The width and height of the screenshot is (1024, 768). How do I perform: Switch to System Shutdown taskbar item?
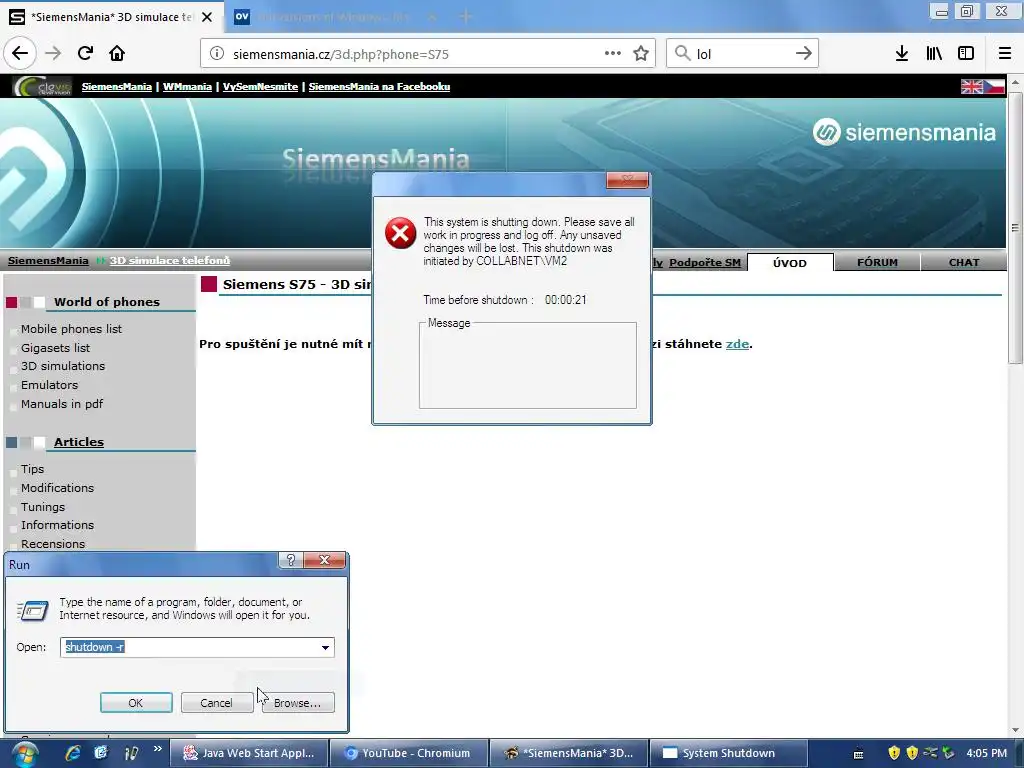tap(728, 753)
